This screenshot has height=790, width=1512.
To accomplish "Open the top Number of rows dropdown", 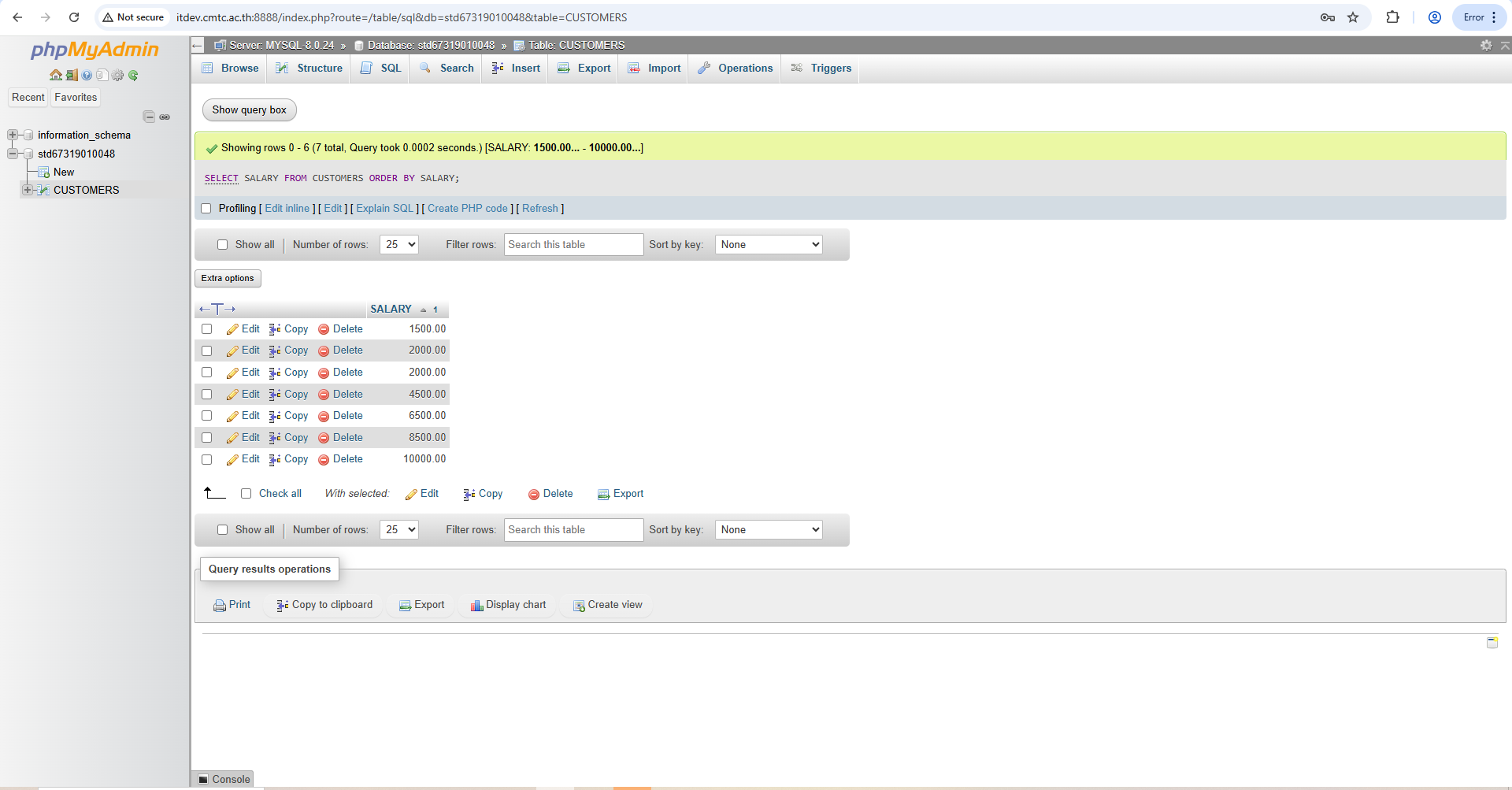I will pyautogui.click(x=398, y=245).
